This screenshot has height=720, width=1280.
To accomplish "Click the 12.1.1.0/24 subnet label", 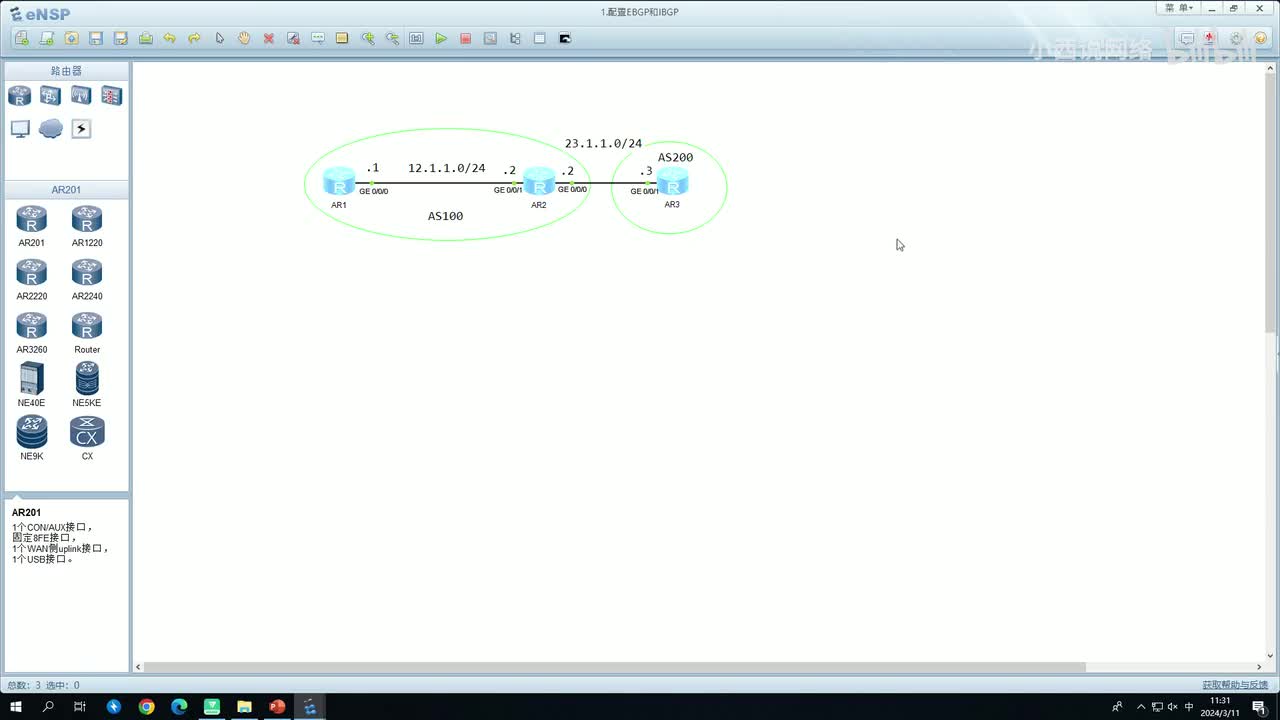I will click(x=447, y=168).
